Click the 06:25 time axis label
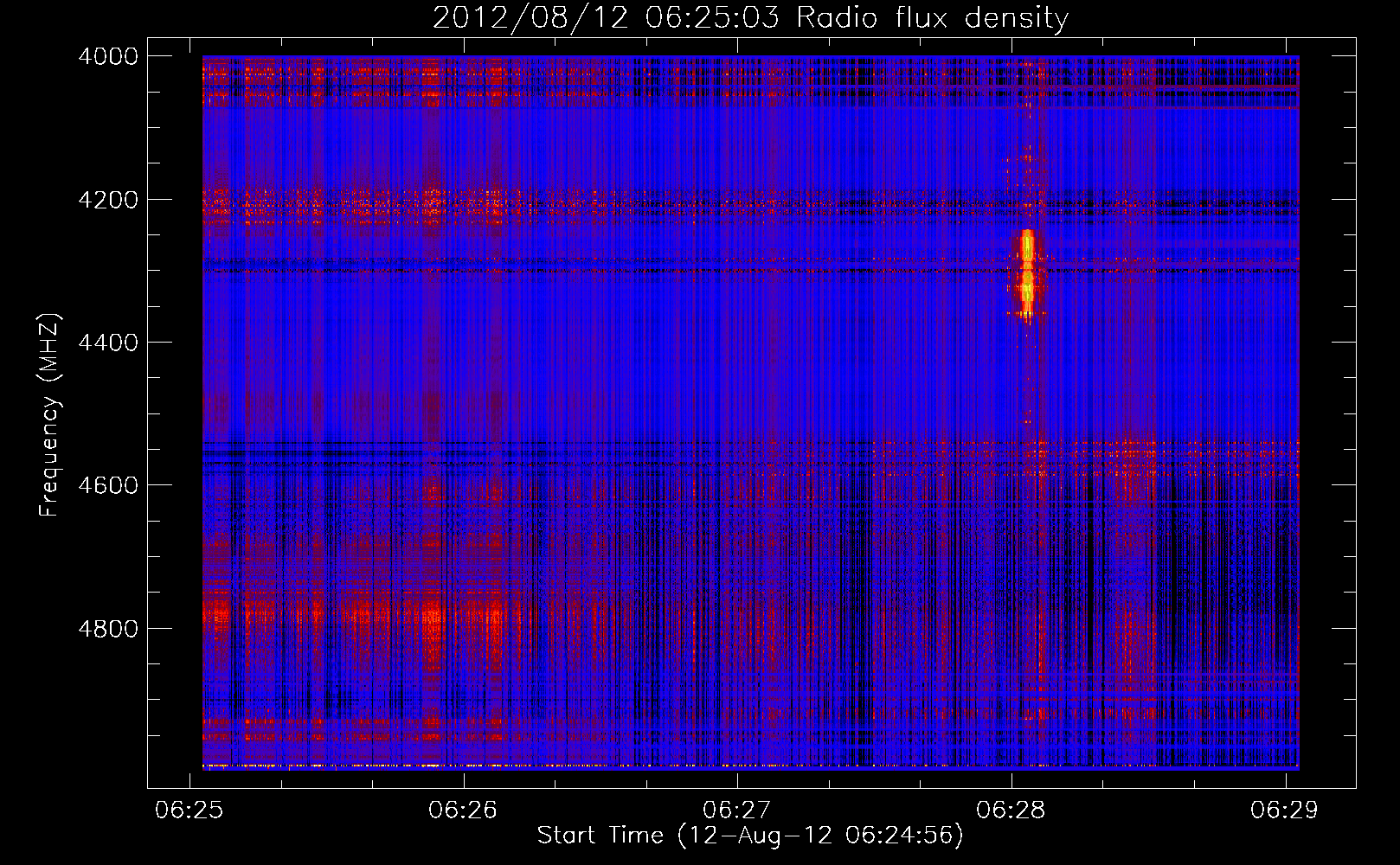The height and width of the screenshot is (865, 1400). click(x=189, y=810)
